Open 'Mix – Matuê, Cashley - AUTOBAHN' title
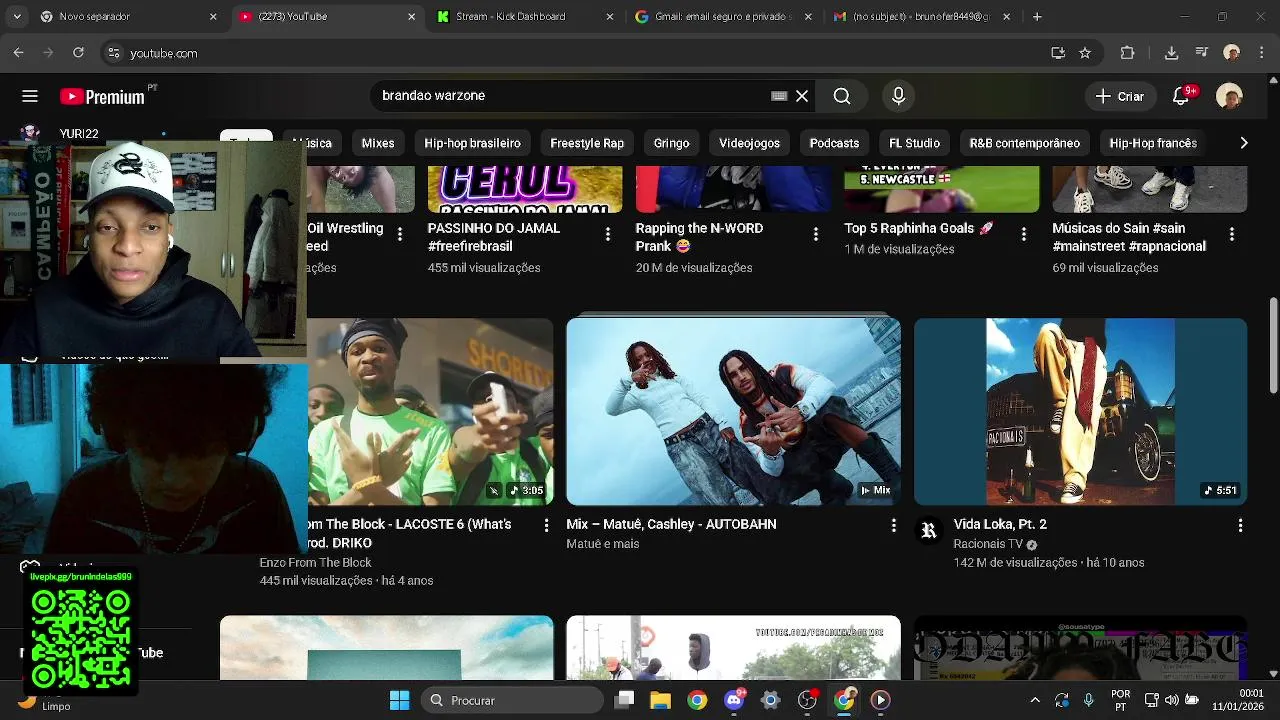Screen dimensions: 1280x720 pyautogui.click(x=671, y=524)
